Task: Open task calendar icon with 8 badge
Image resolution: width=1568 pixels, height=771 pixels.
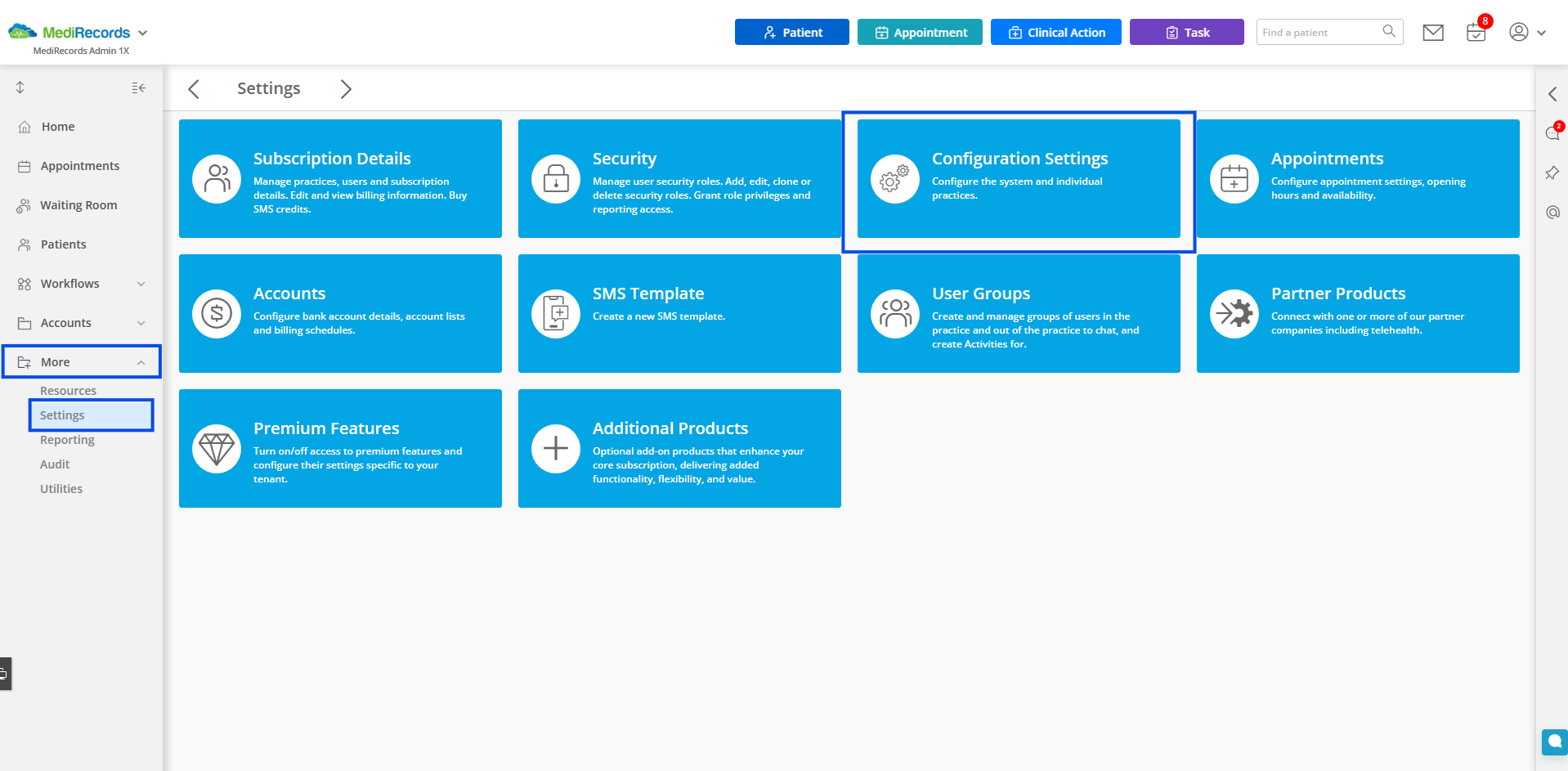Action: [x=1476, y=33]
